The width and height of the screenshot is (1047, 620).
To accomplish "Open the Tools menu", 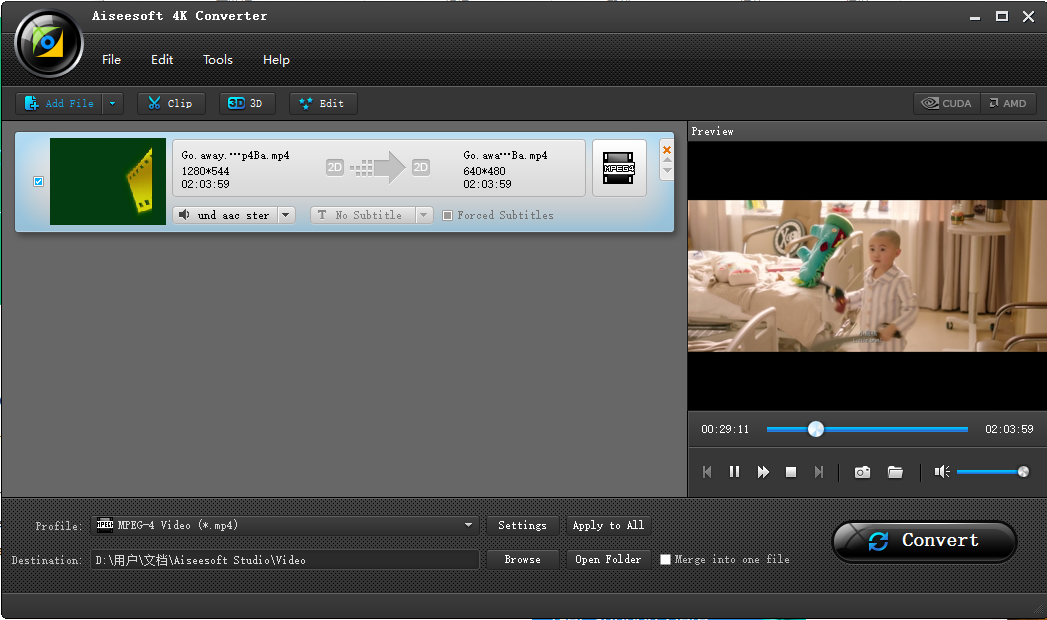I will [217, 60].
